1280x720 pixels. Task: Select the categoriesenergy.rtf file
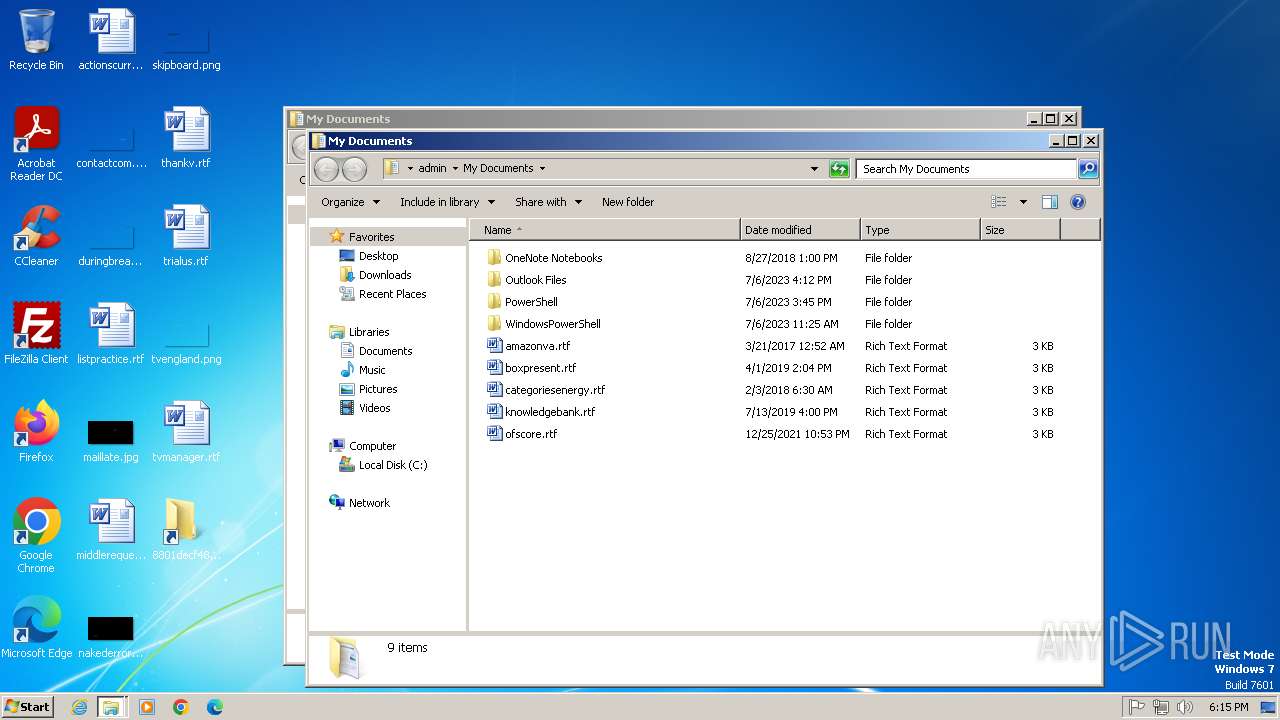click(x=546, y=390)
